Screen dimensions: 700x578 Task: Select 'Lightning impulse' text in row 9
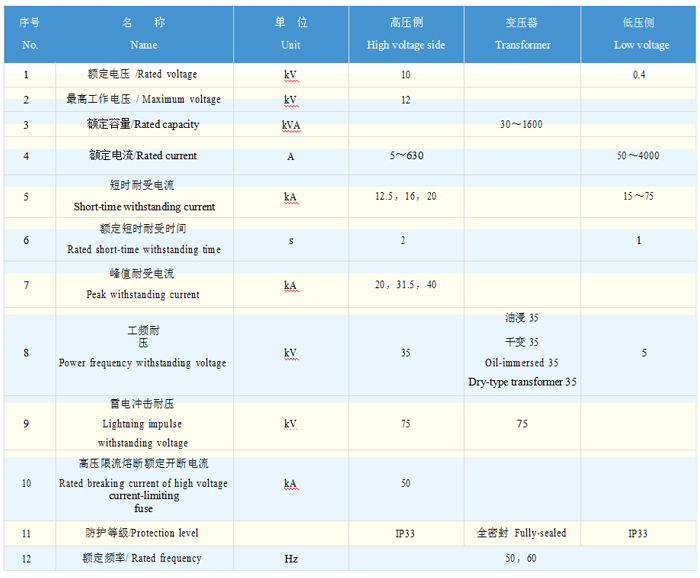tap(142, 424)
